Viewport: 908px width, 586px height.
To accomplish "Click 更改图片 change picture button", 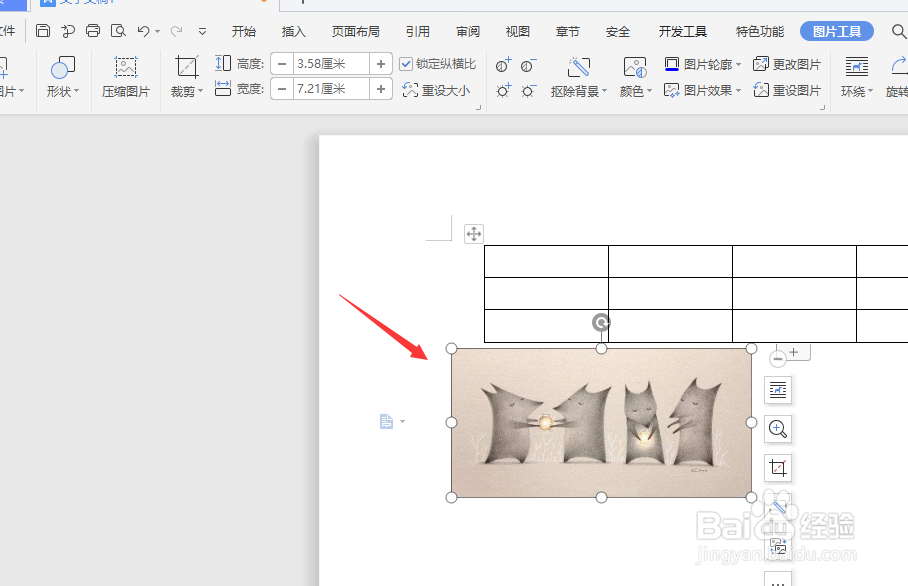I will pos(787,64).
